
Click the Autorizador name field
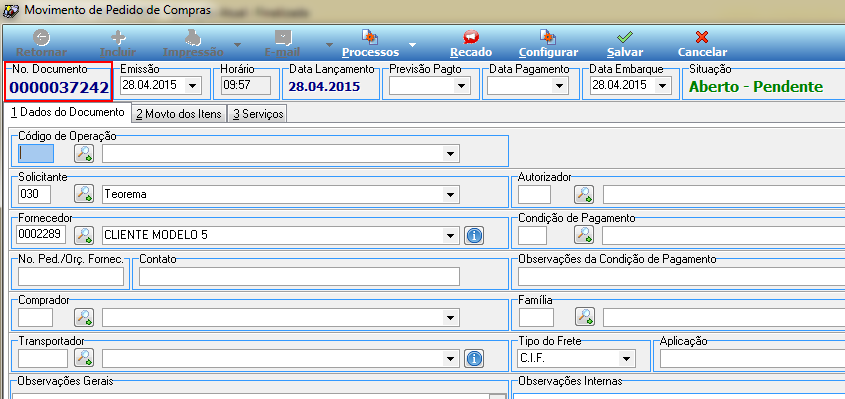[723, 194]
